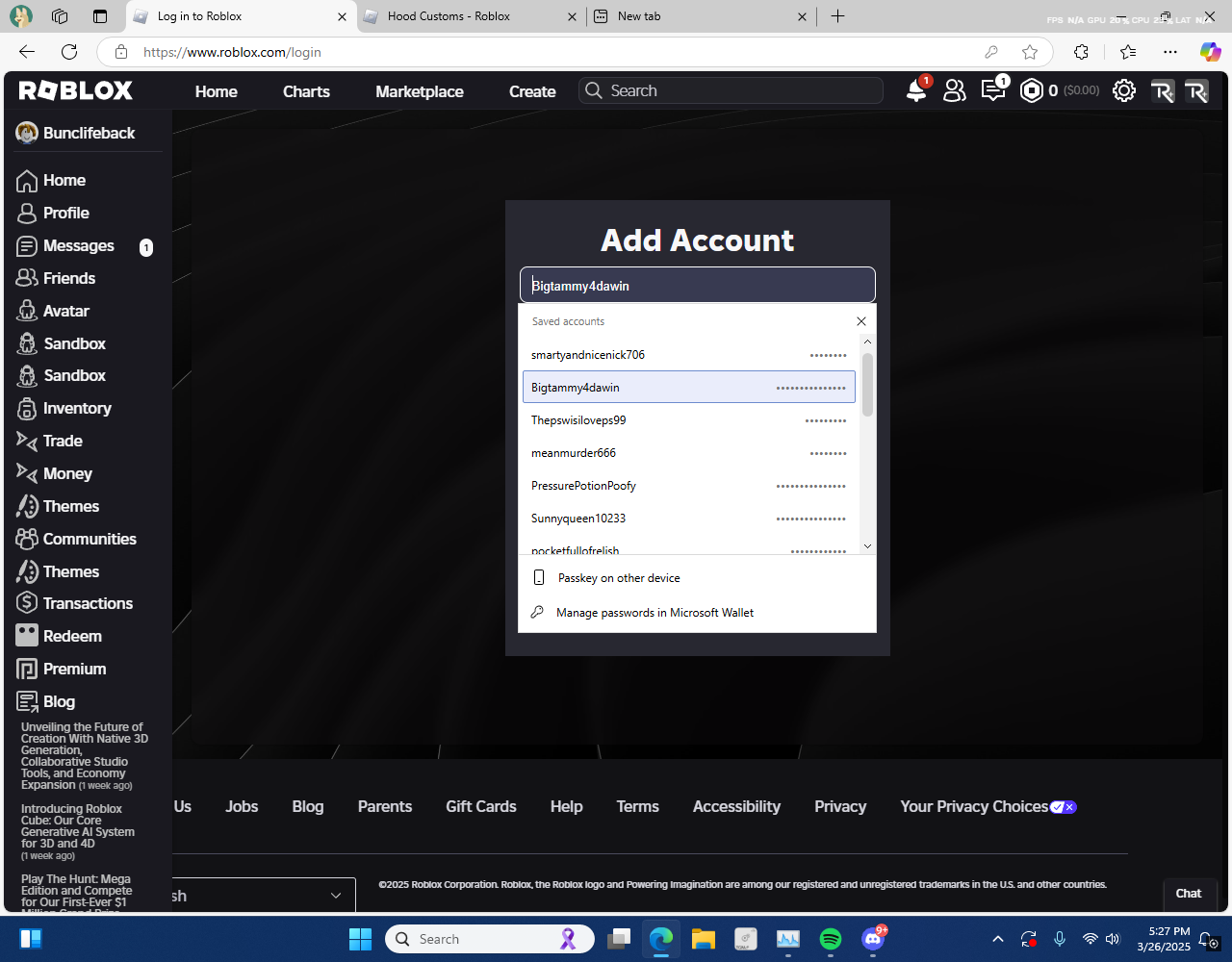This screenshot has height=962, width=1232.
Task: Open the Home top nav item
Action: tap(217, 91)
